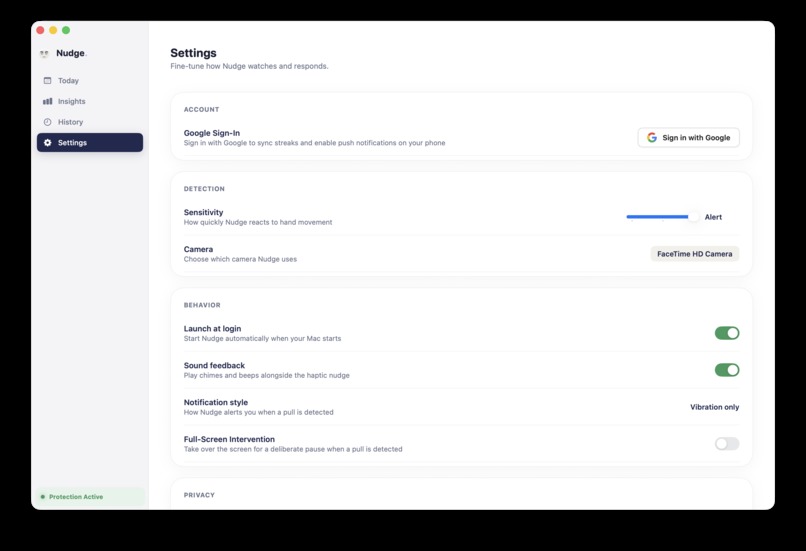Click the Sound feedback label
The width and height of the screenshot is (806, 551).
(214, 365)
